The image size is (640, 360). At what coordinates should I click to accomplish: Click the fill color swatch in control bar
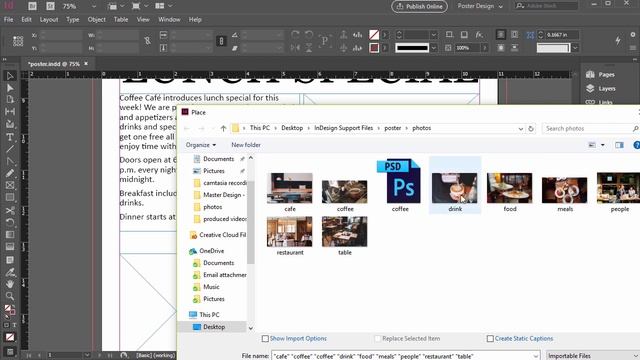374,35
